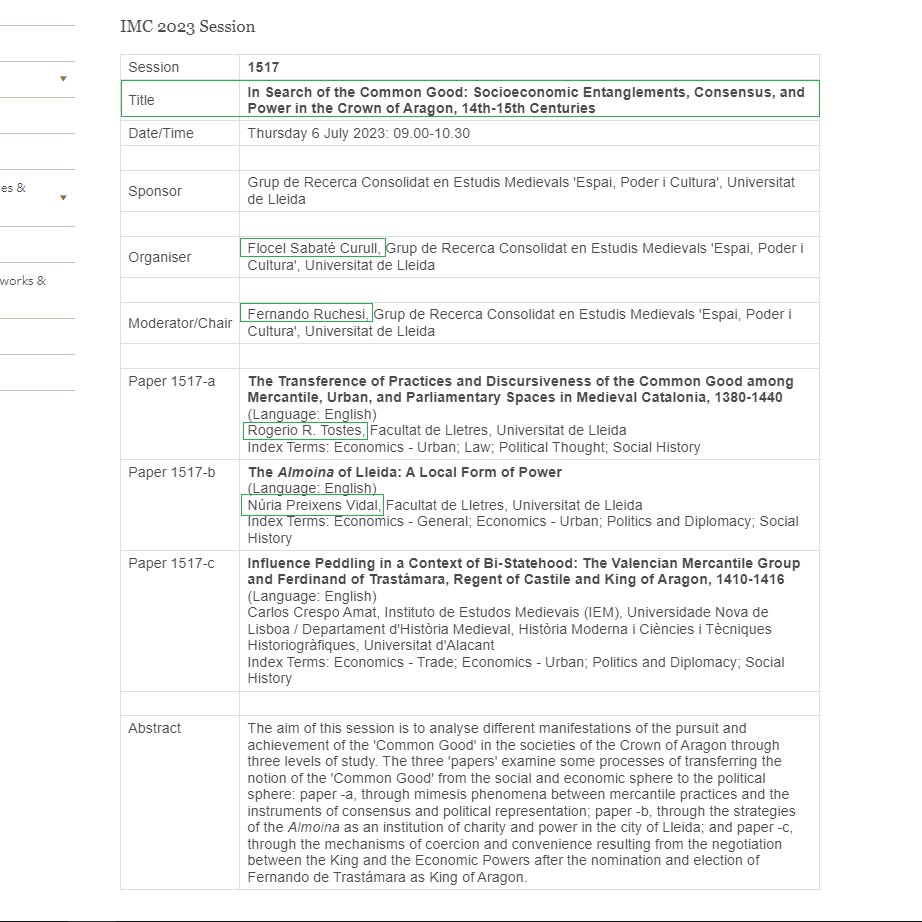Open speaker Núria Preixens Vidal's profile
922x922 pixels.
313,505
